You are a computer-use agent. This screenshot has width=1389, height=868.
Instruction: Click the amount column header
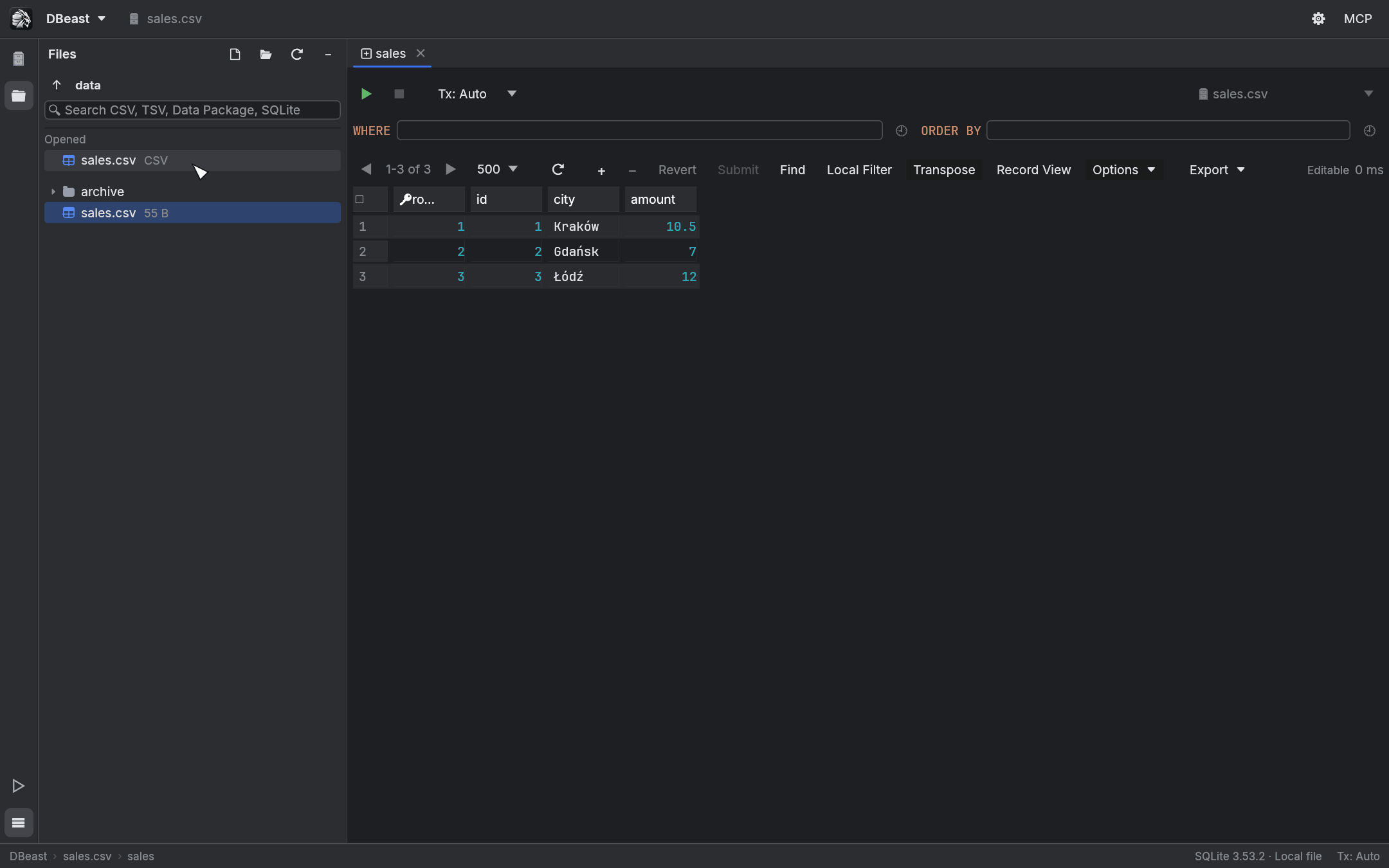tap(660, 199)
